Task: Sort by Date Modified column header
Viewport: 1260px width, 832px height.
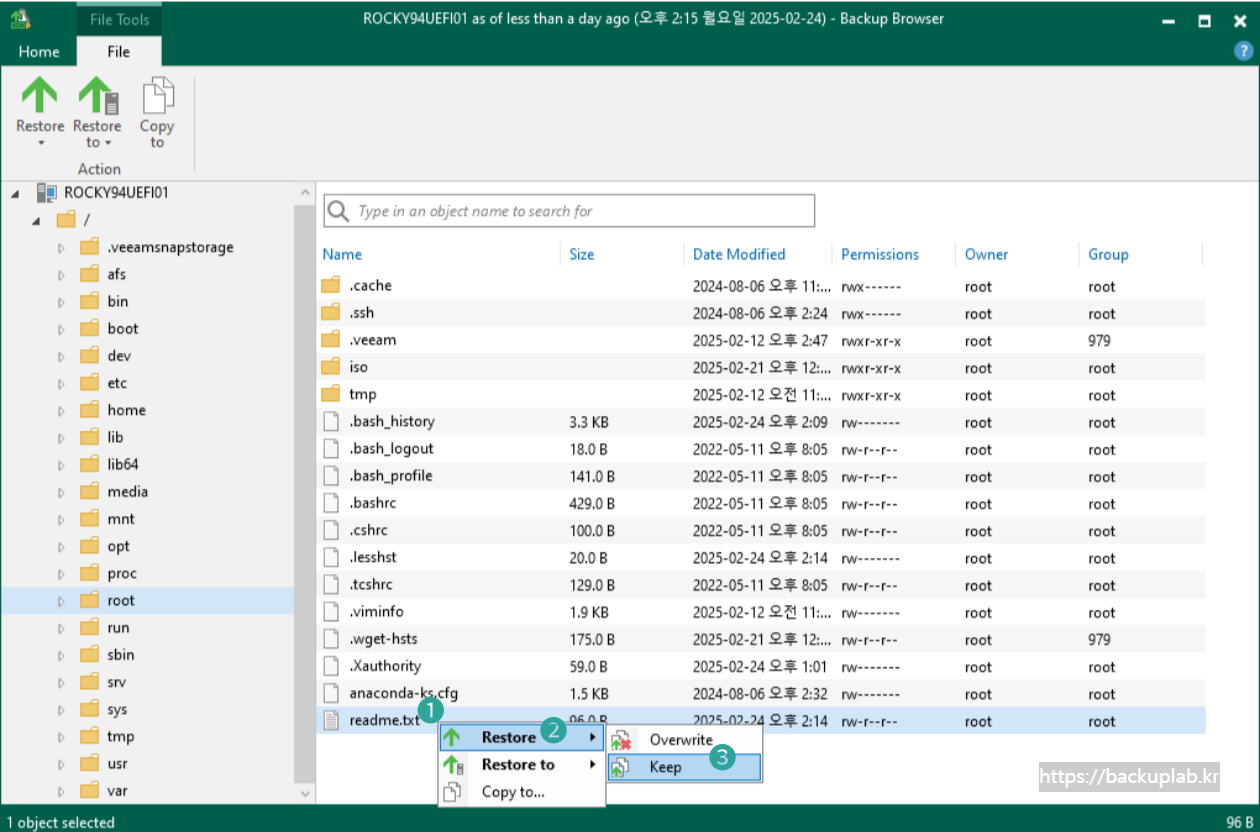Action: (739, 254)
